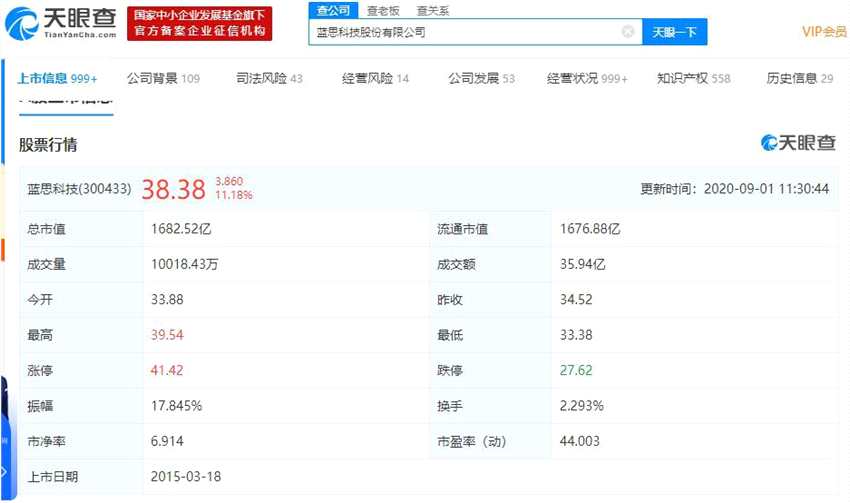Click the listing date 2015-03-18
Viewport: 850px width, 503px height.
186,476
